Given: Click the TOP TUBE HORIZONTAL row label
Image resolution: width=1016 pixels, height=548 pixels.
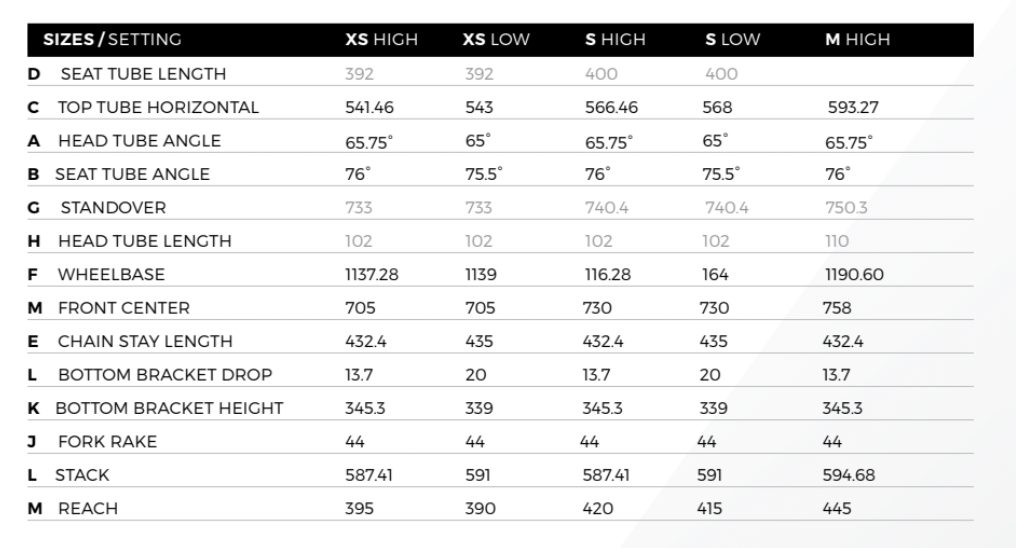Looking at the screenshot, I should pyautogui.click(x=157, y=107).
